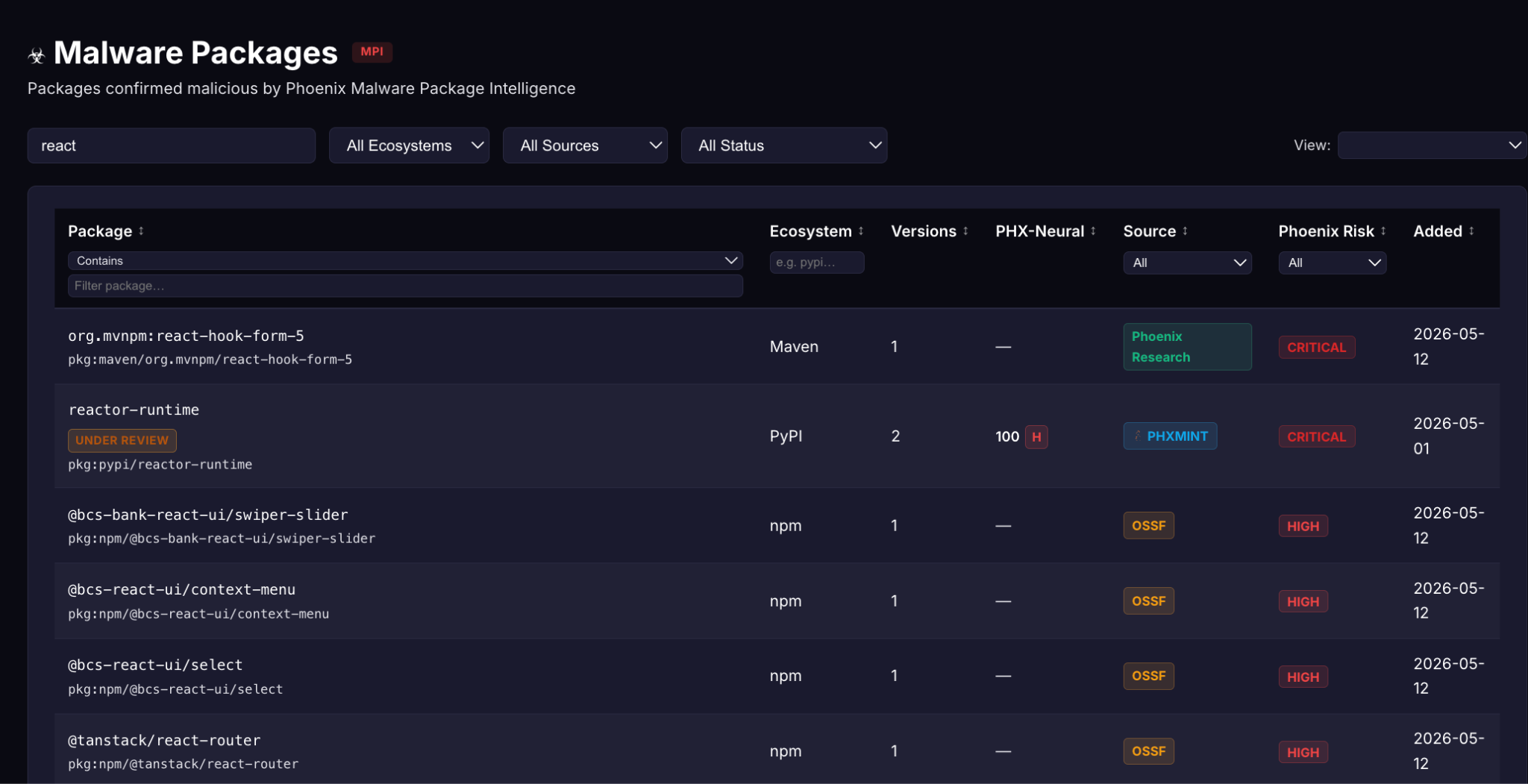Sort by Ecosystem column arrows
Screen dimensions: 1528x784
tap(861, 231)
